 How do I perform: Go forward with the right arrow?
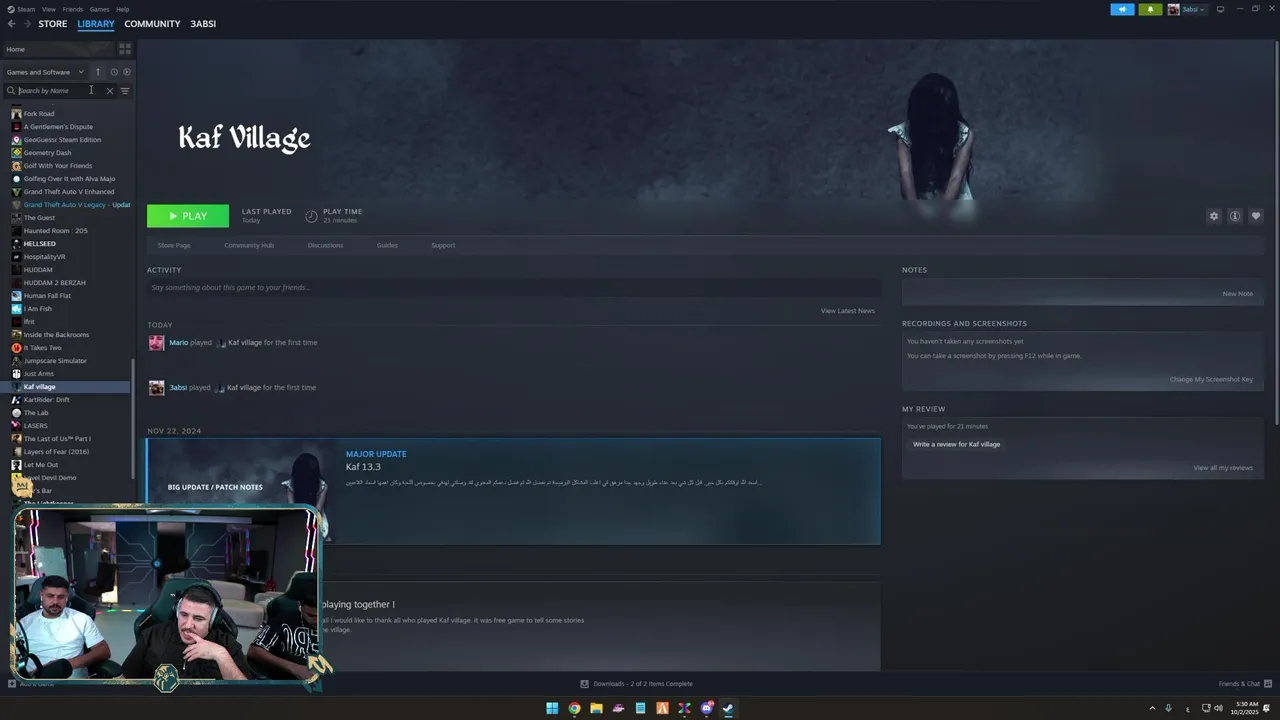pyautogui.click(x=26, y=24)
